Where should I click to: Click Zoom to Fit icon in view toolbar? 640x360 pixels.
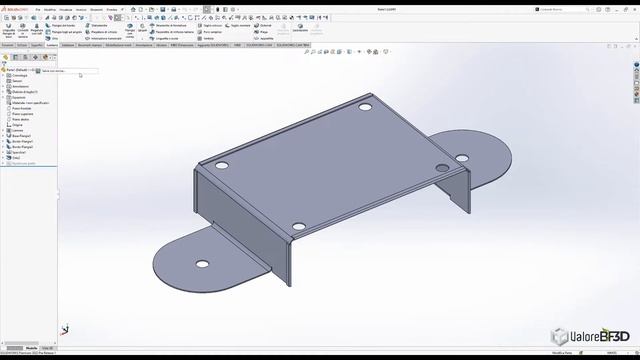coord(307,52)
